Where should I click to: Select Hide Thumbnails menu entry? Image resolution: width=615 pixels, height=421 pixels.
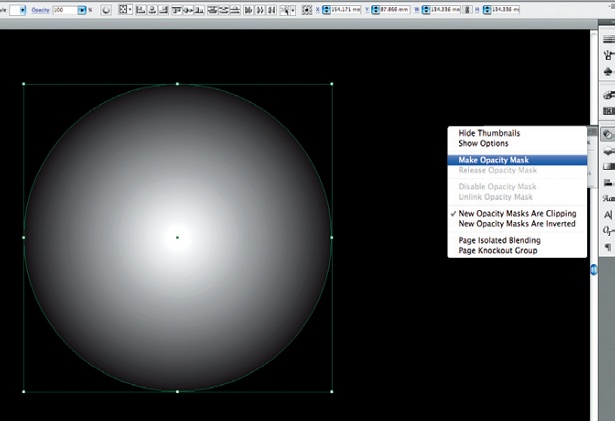click(489, 133)
